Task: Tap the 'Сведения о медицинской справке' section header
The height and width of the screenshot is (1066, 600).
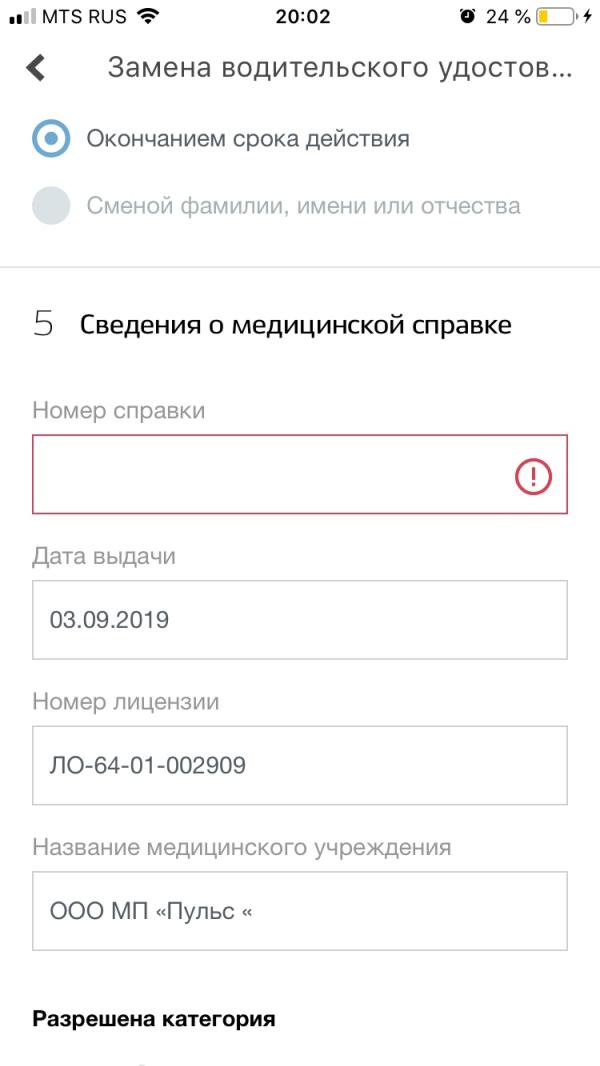Action: point(296,326)
